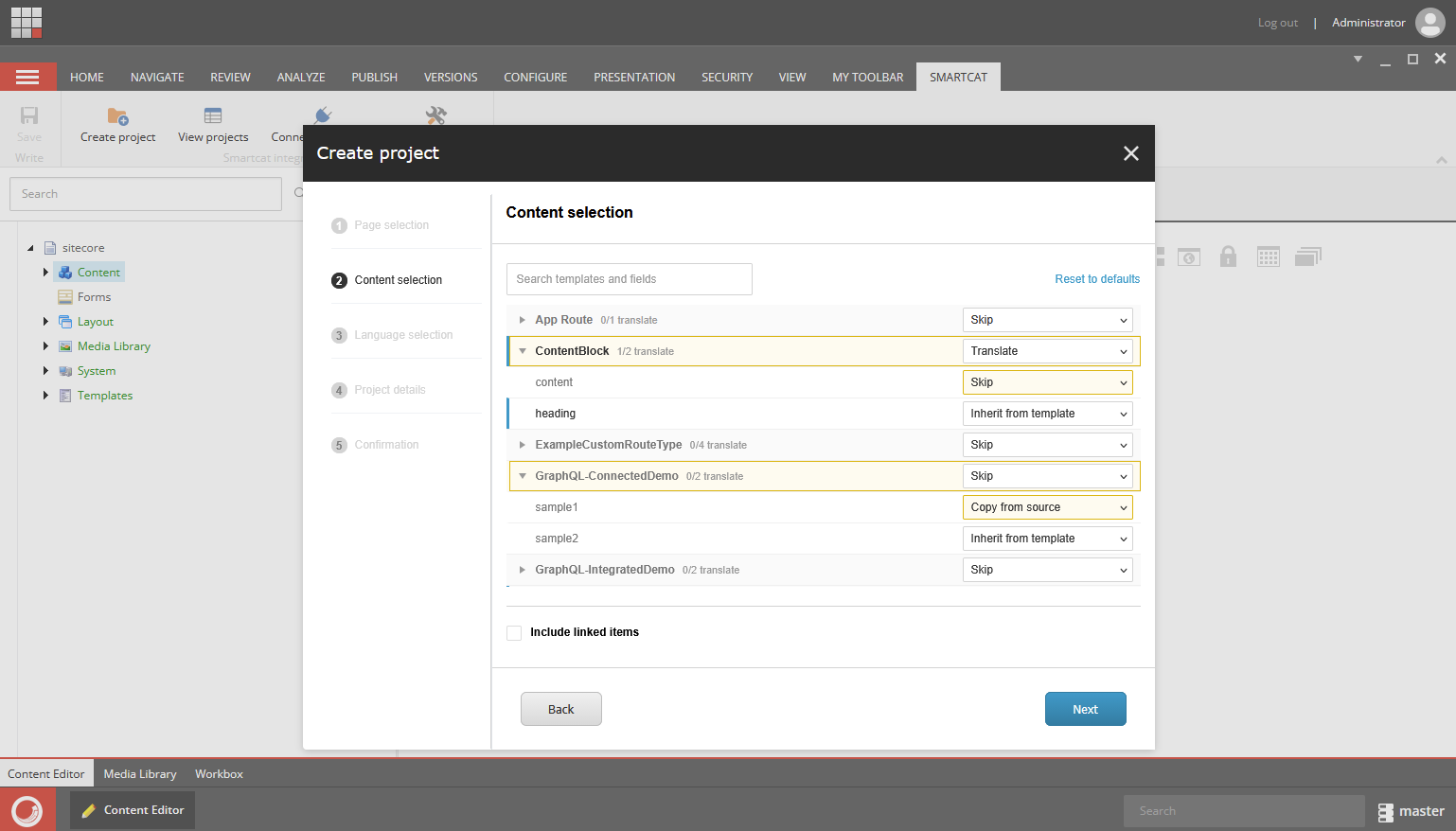Click the globe window icon behind the dialog

point(1189,256)
